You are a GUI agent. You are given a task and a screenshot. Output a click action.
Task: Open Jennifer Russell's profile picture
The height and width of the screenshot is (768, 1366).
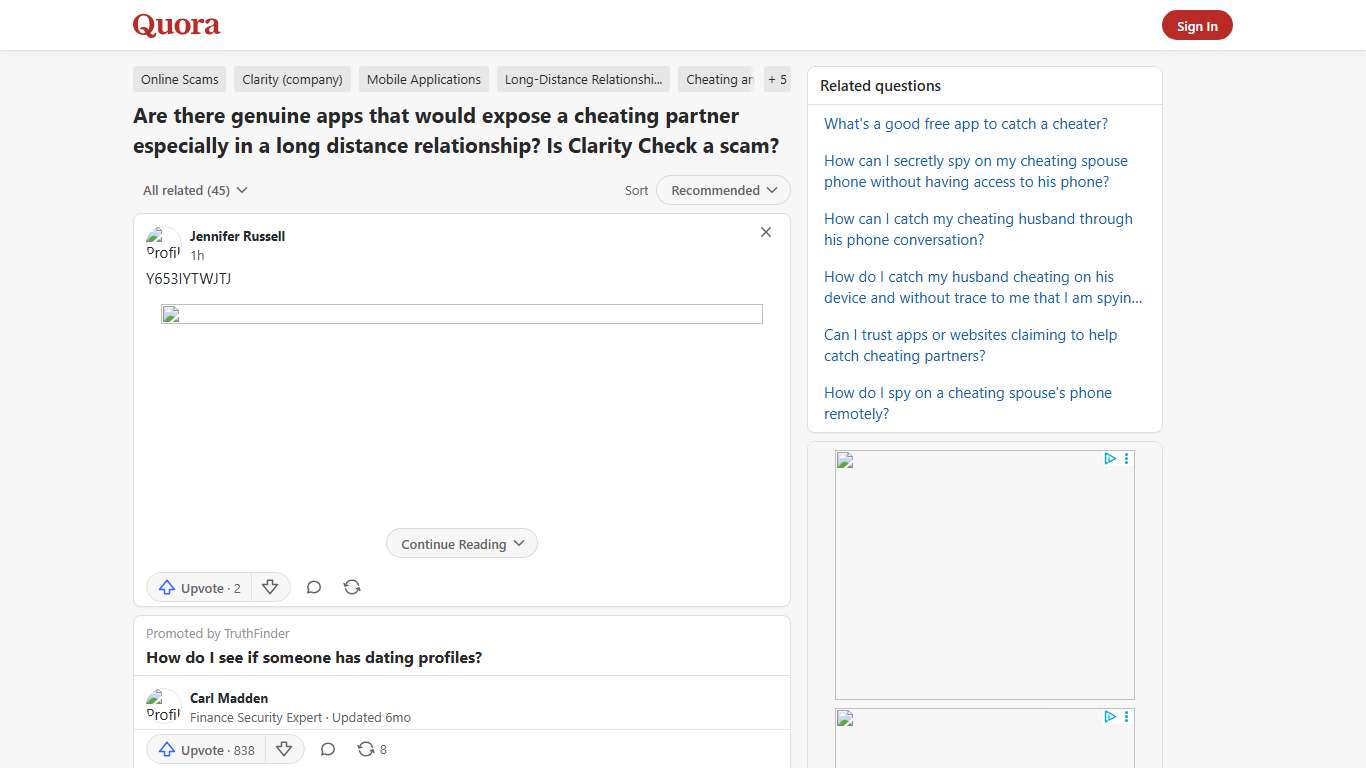coord(163,244)
